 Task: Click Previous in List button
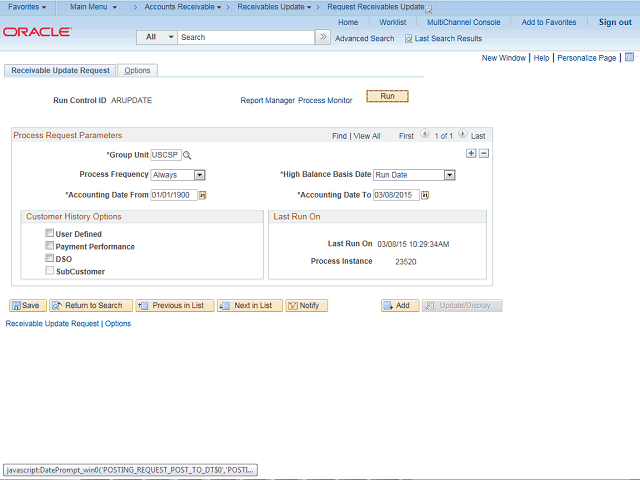pos(175,305)
